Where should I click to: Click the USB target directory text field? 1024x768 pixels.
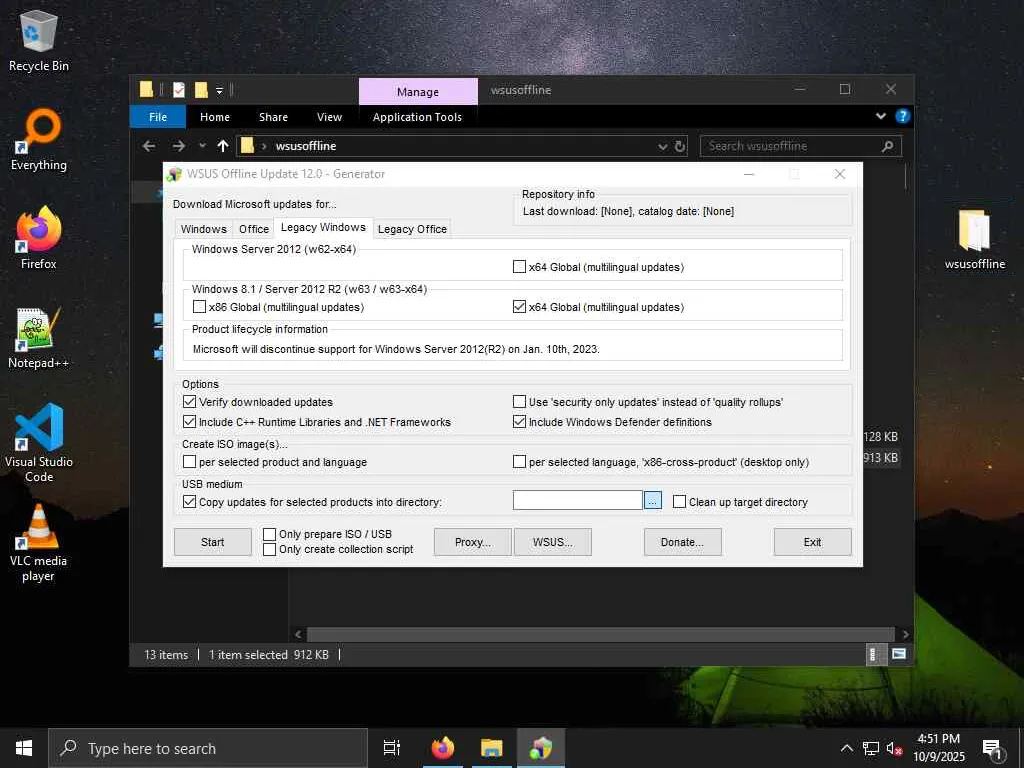(577, 501)
